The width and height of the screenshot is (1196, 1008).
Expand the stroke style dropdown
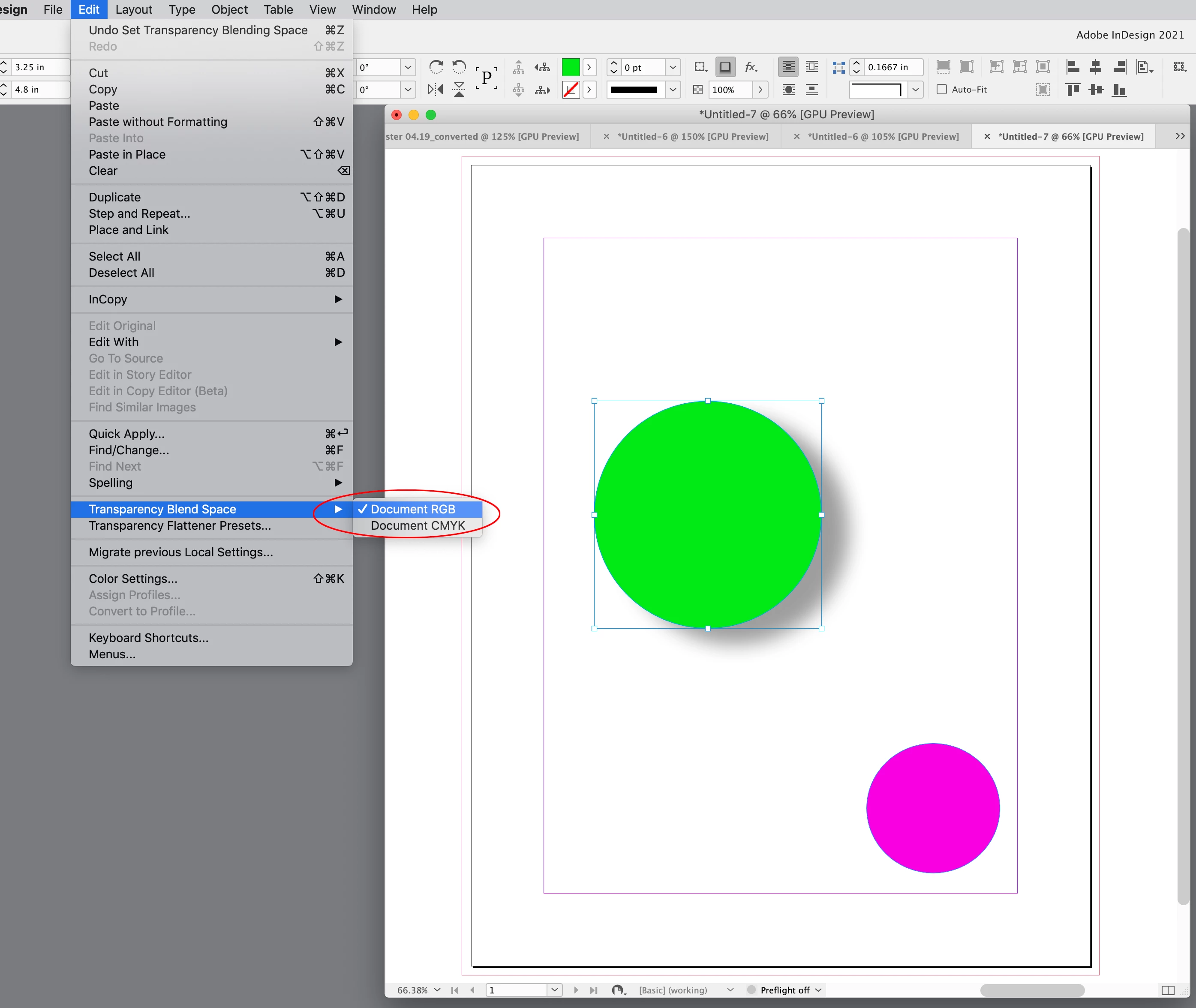click(673, 90)
